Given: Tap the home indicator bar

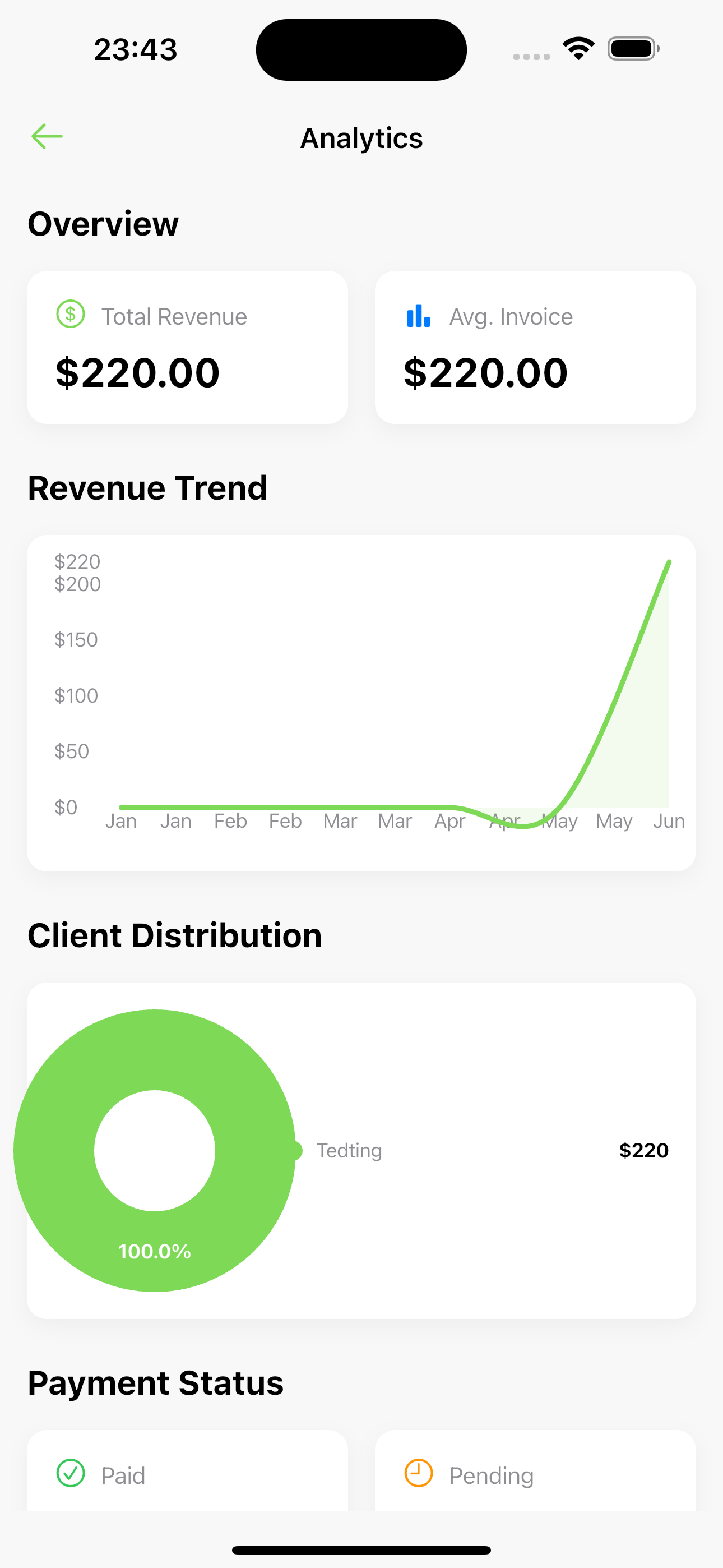Looking at the screenshot, I should coord(361,1549).
